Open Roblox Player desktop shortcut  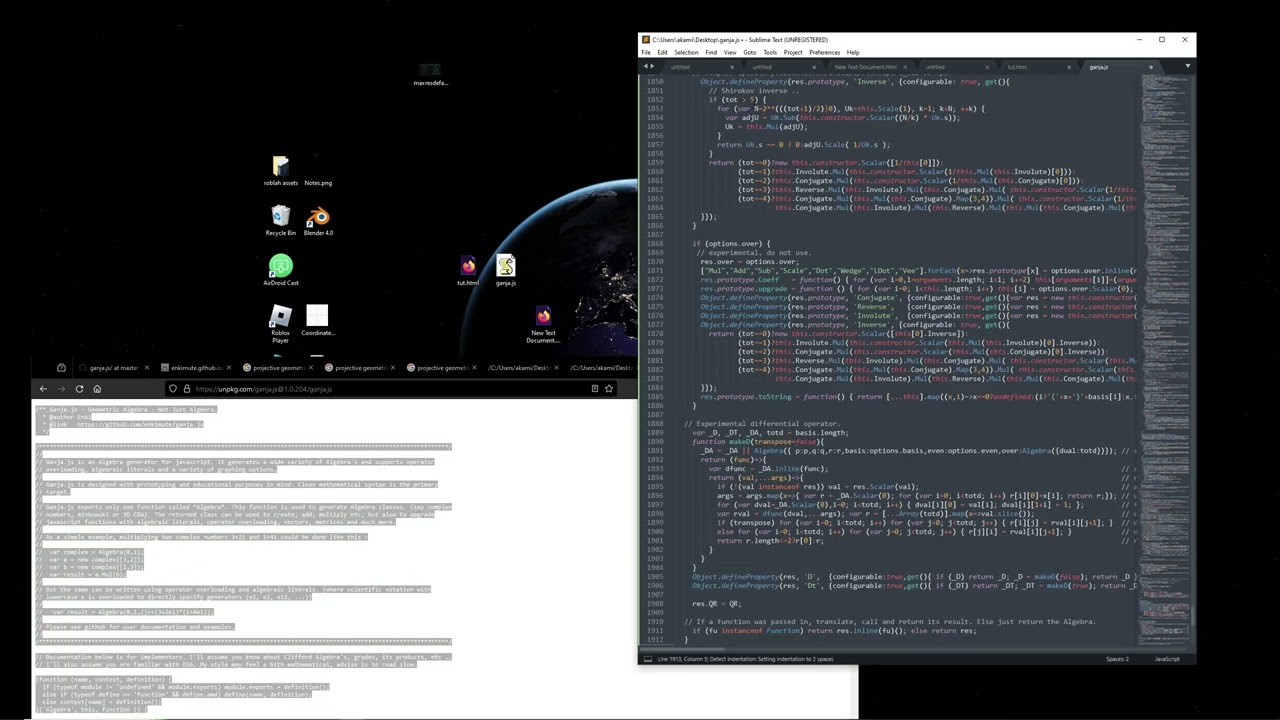coord(280,323)
